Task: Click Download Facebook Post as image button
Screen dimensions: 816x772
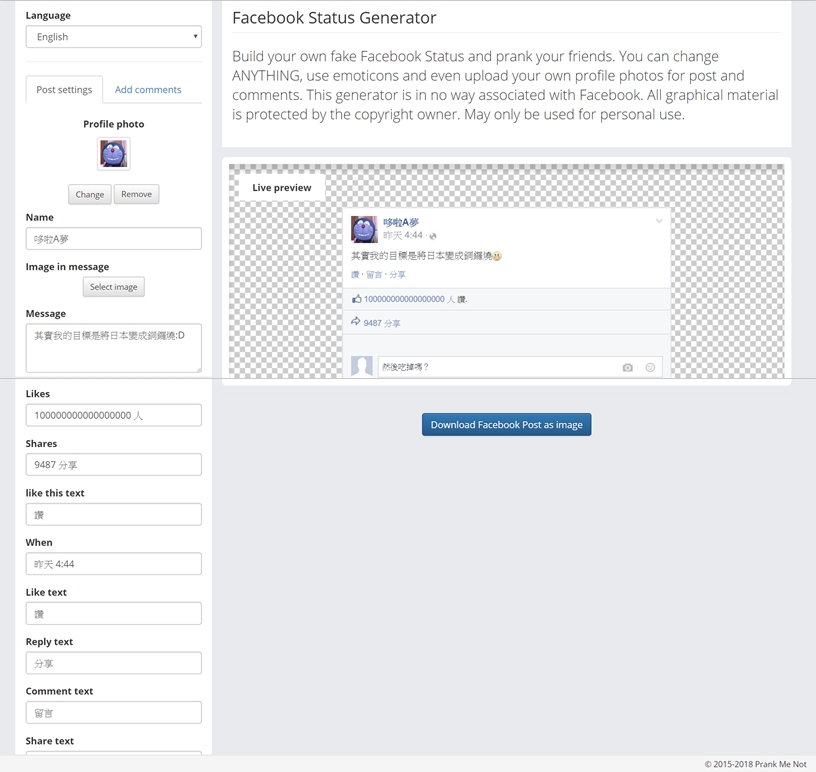Action: (506, 425)
